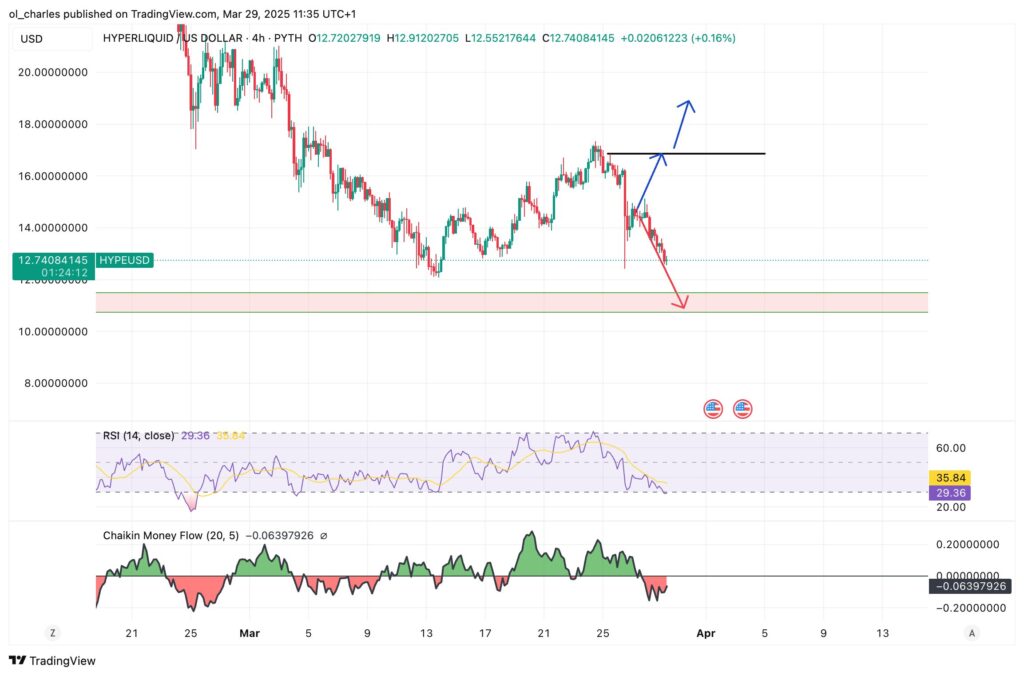Toggle the Z timezone button on time axis
This screenshot has width=1024, height=676.
coord(52,633)
